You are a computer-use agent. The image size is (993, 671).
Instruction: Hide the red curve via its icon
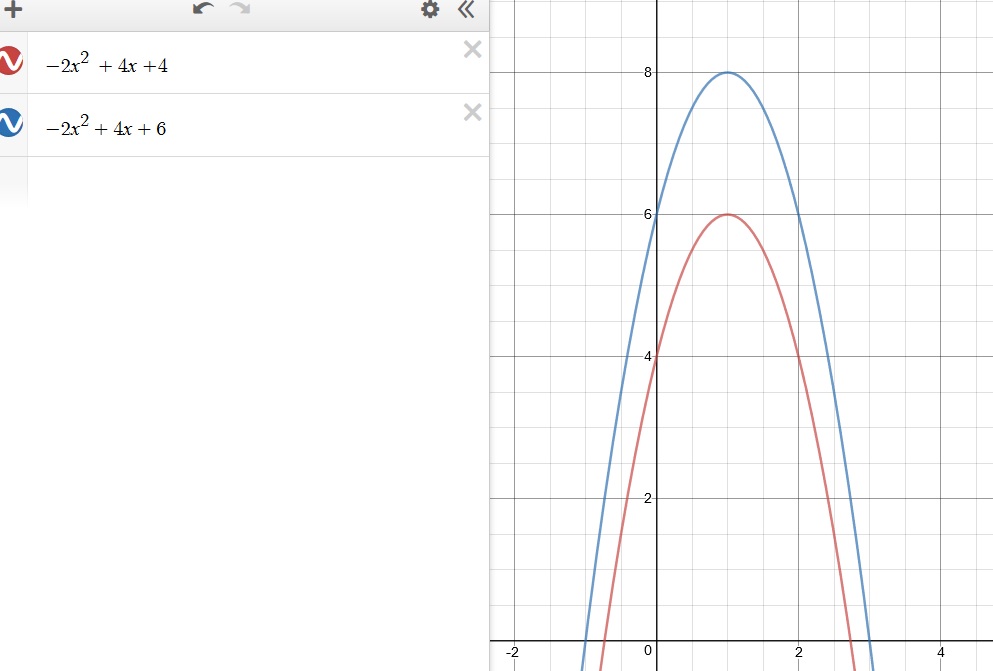coord(10,61)
